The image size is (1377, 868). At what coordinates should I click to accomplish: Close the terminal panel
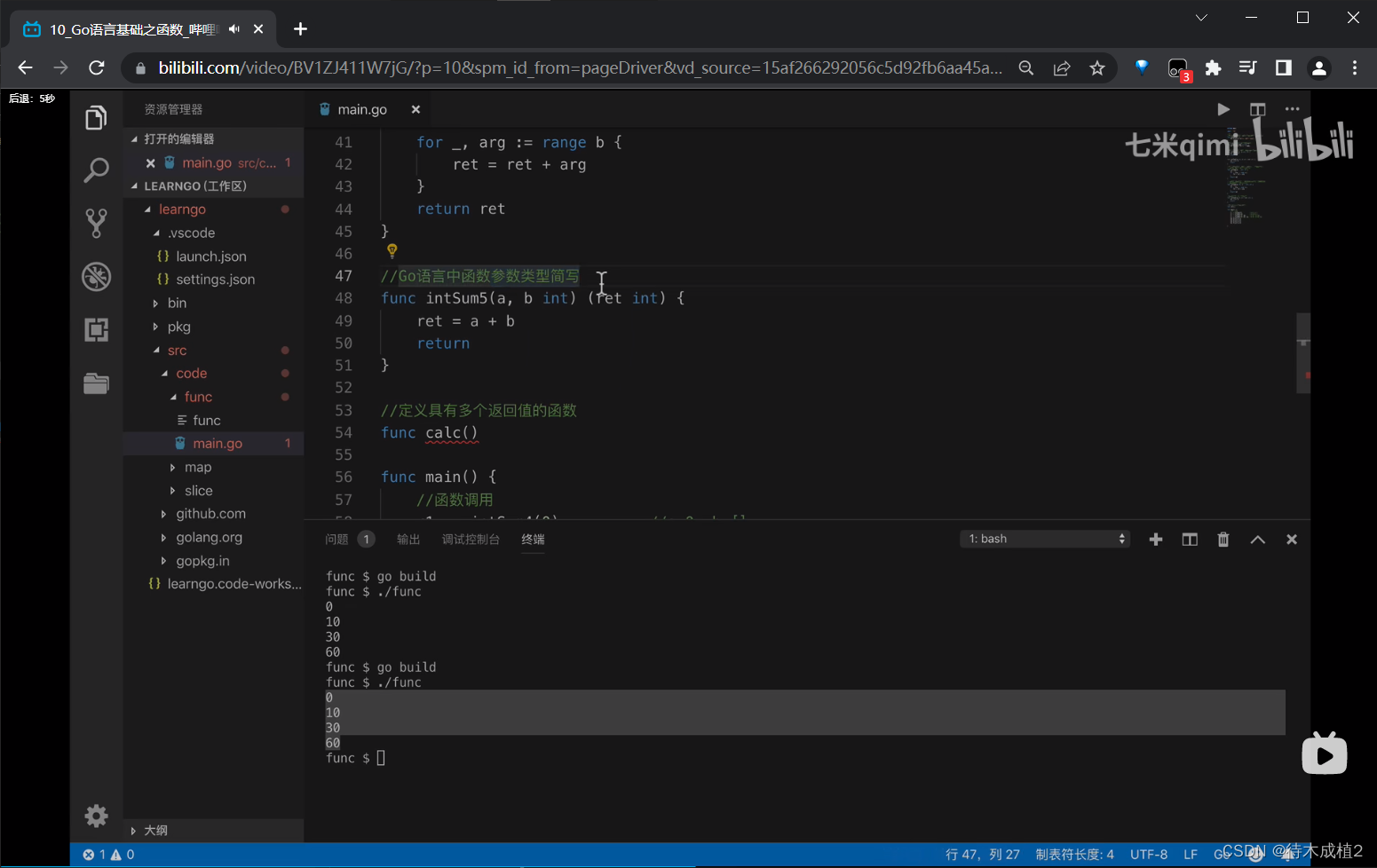[x=1292, y=539]
